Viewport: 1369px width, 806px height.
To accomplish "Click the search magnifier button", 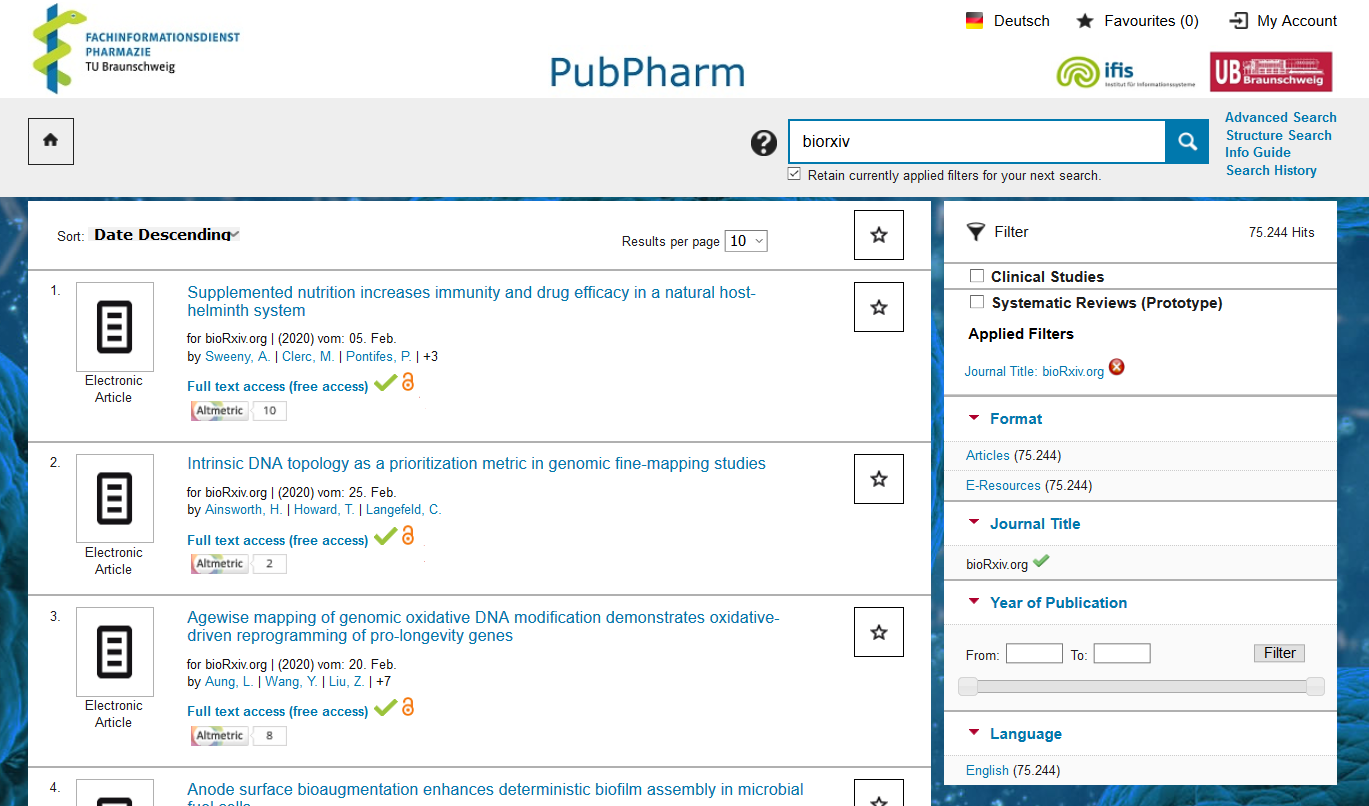I will [1187, 142].
